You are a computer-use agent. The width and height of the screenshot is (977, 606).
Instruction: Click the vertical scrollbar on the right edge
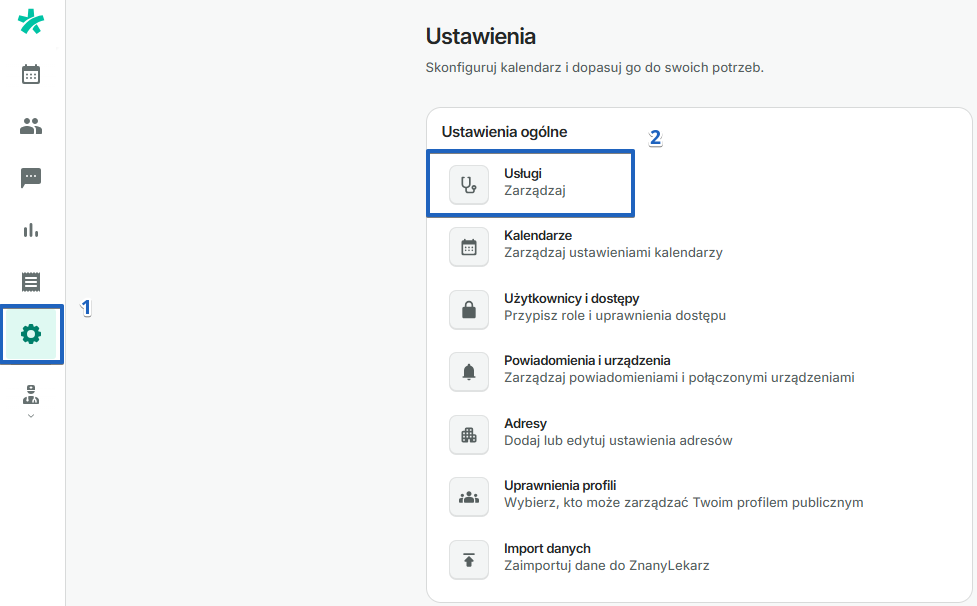[970, 300]
